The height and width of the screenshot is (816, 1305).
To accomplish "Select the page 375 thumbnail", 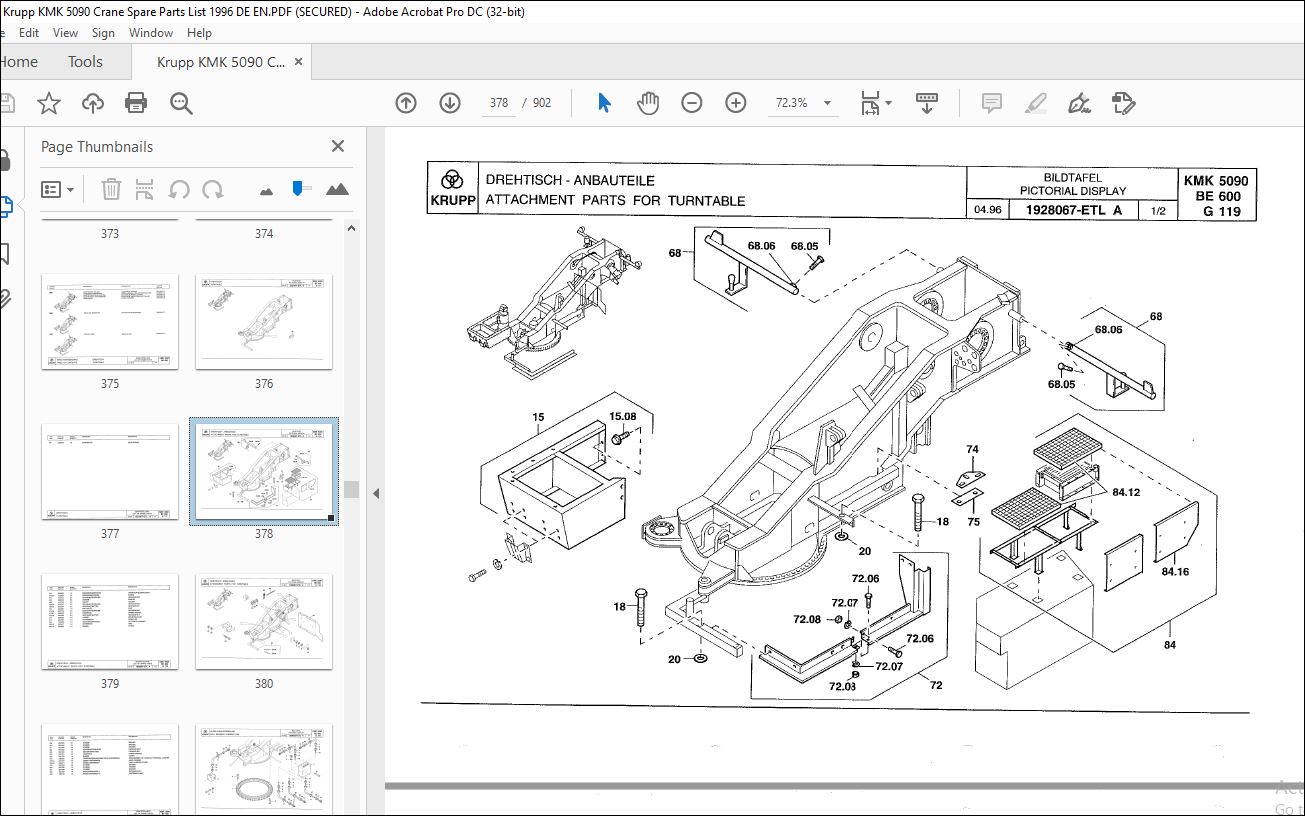I will 110,322.
